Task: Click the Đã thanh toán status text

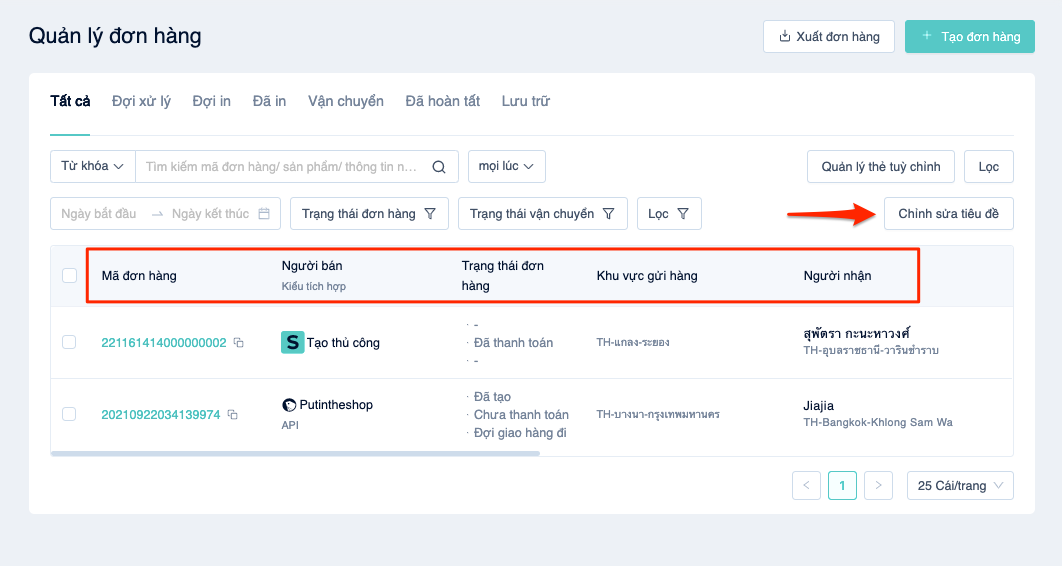Action: (x=513, y=343)
